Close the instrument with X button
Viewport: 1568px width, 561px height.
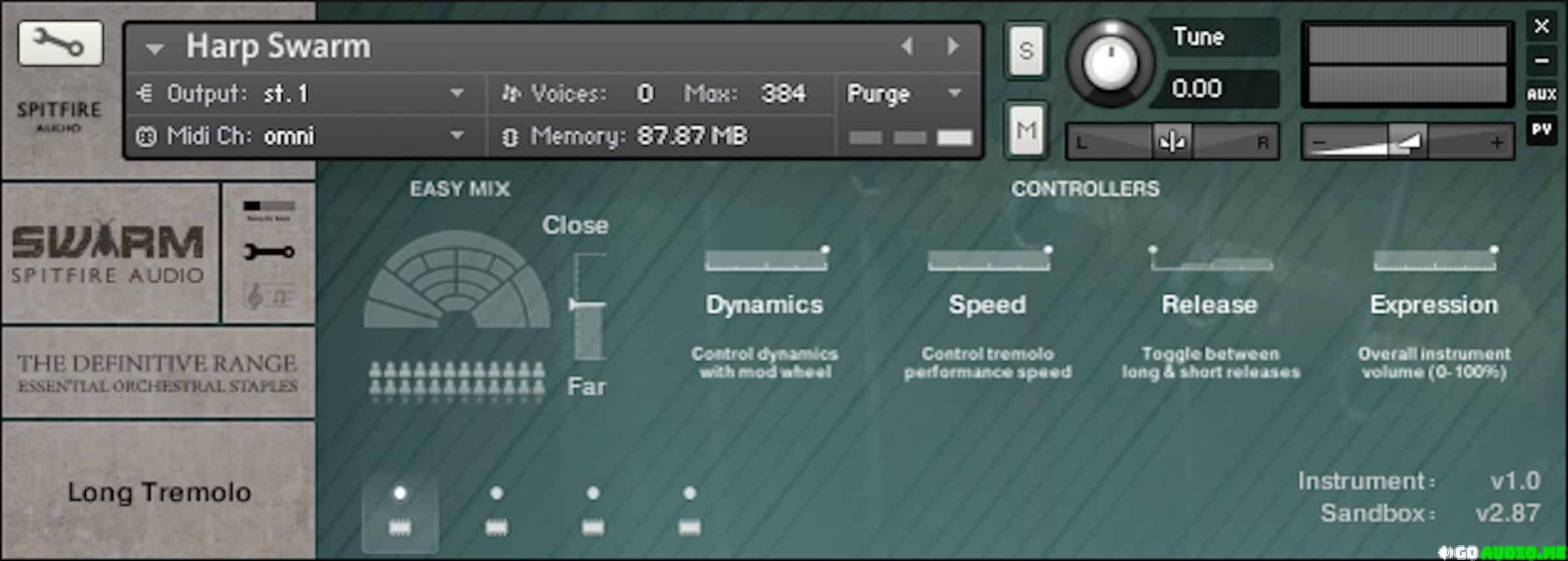pyautogui.click(x=1541, y=26)
